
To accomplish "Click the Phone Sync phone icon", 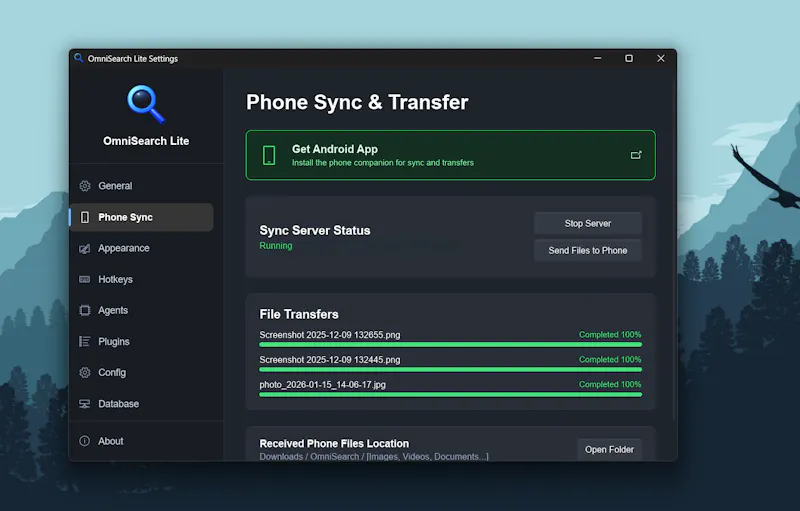I will (x=85, y=217).
